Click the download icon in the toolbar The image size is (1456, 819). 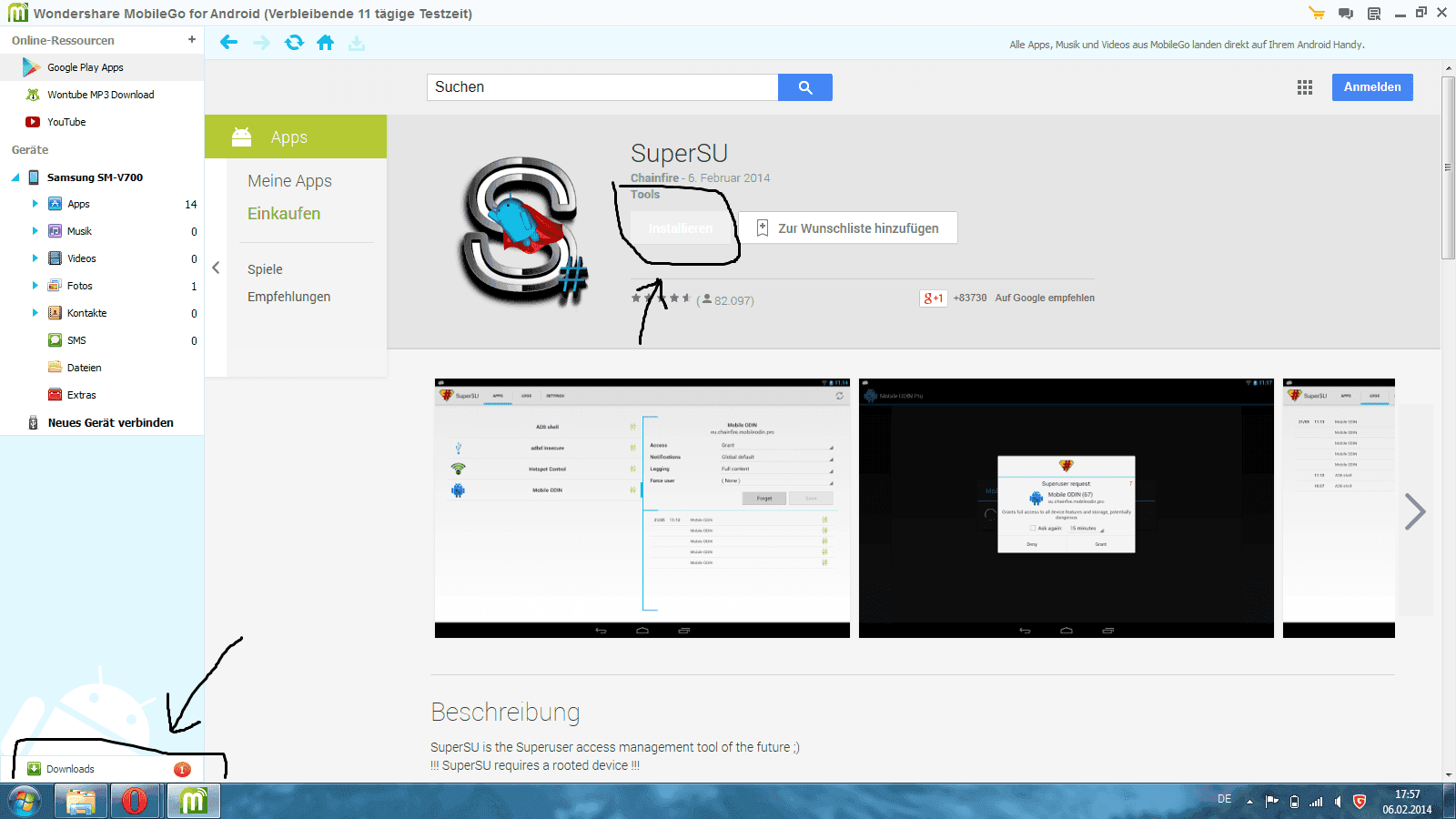coord(357,43)
